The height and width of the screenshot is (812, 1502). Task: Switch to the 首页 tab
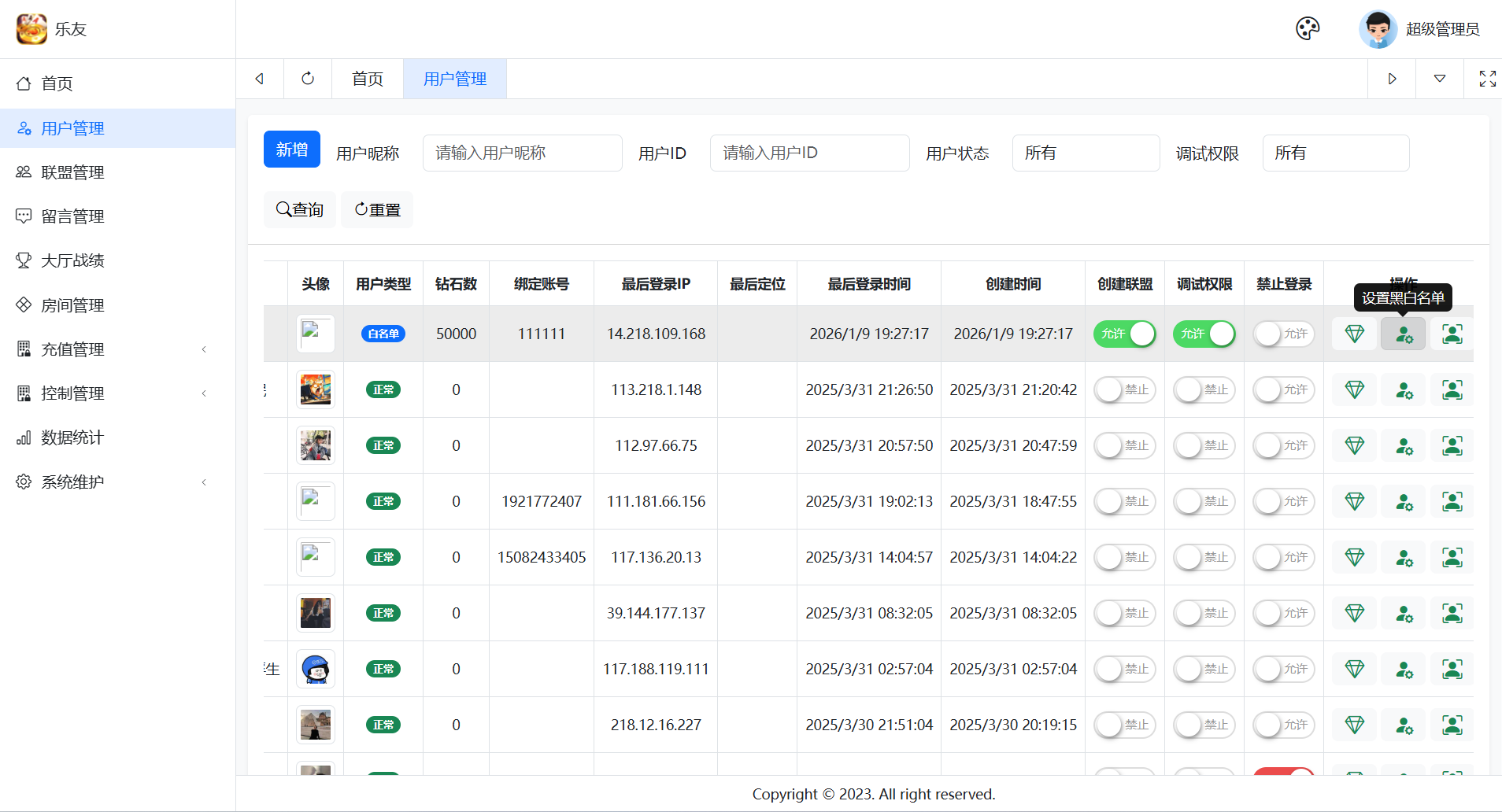368,79
